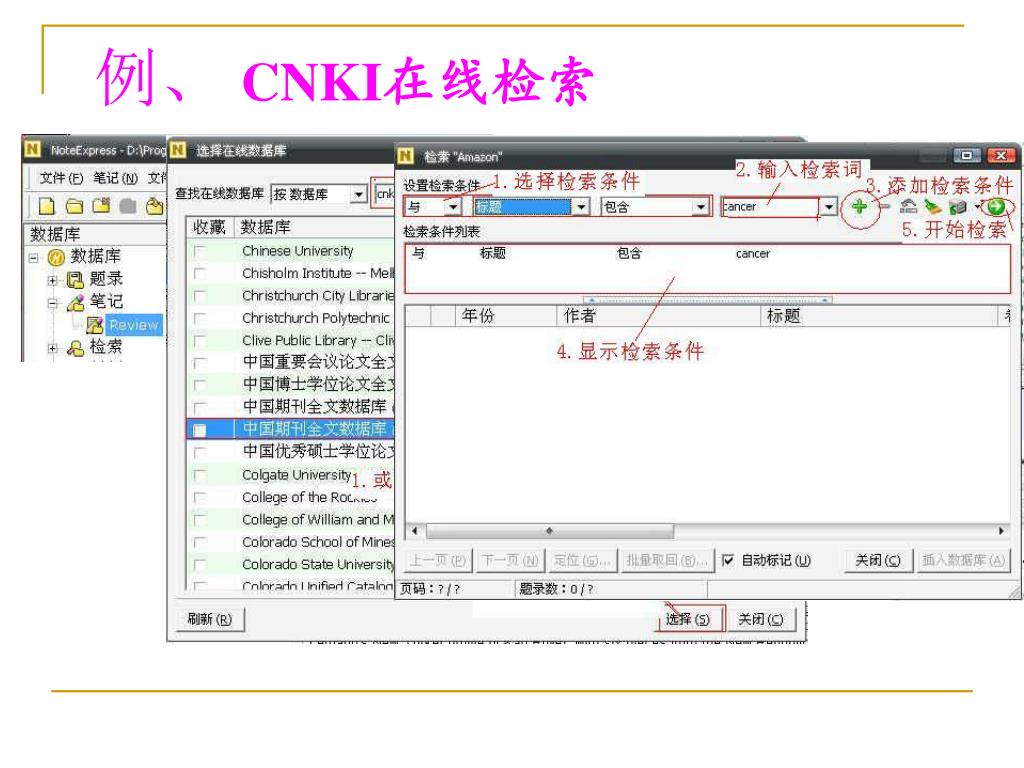Click the 插入数据库(A) button

tap(963, 560)
